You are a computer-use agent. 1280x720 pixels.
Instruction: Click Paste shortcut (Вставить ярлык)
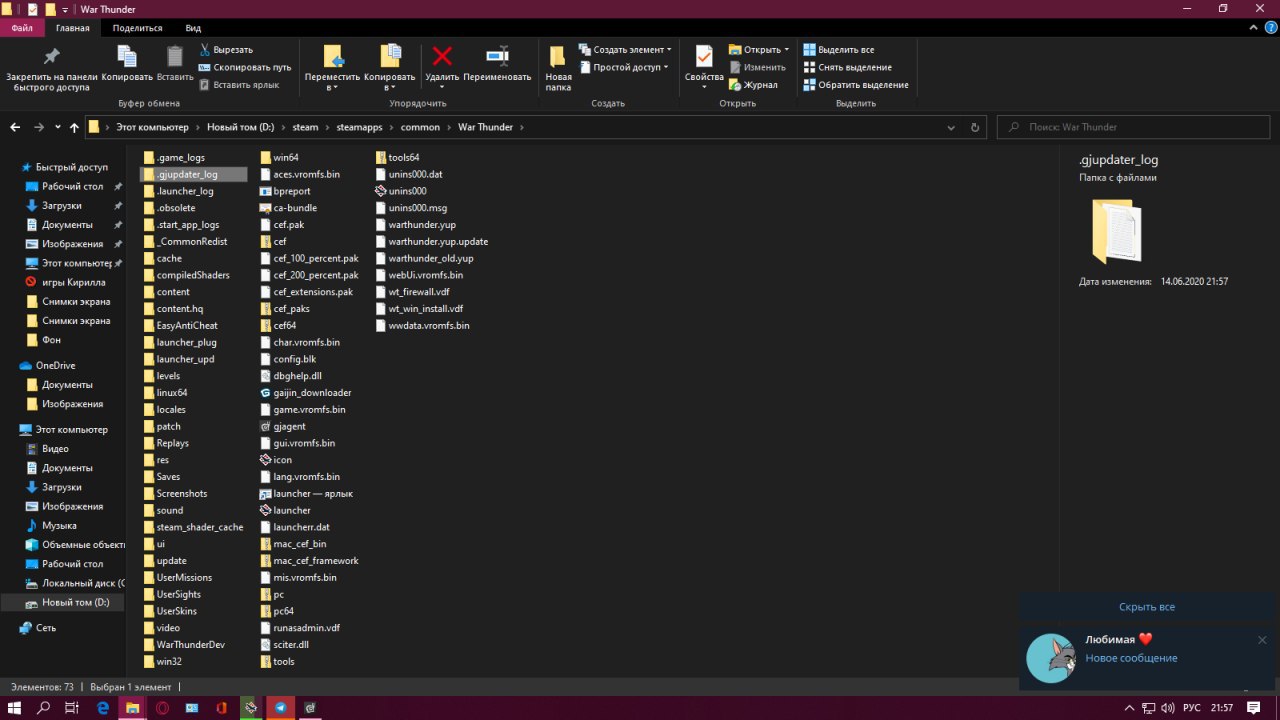(x=240, y=85)
